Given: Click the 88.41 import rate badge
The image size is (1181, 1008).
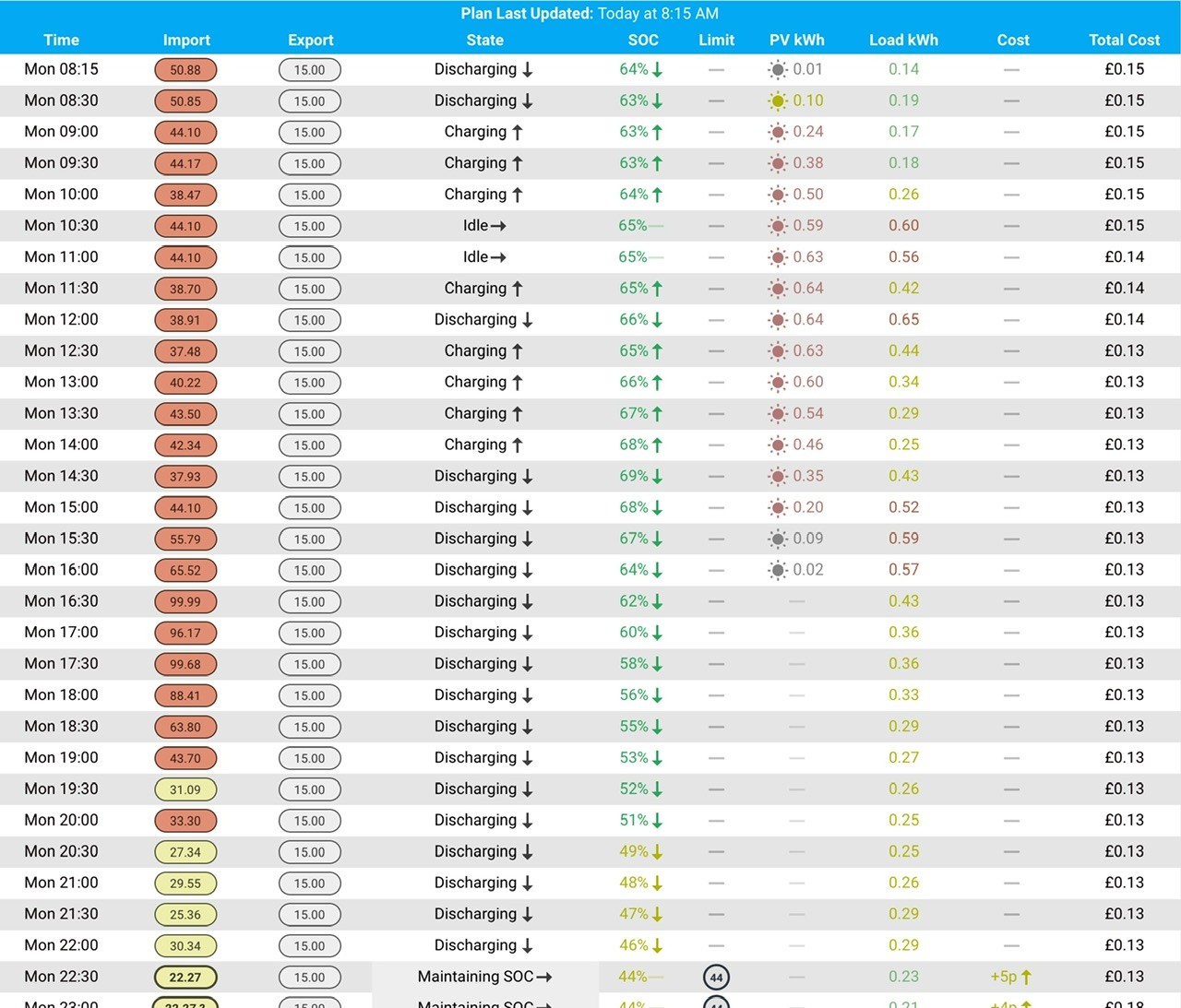Looking at the screenshot, I should [185, 696].
